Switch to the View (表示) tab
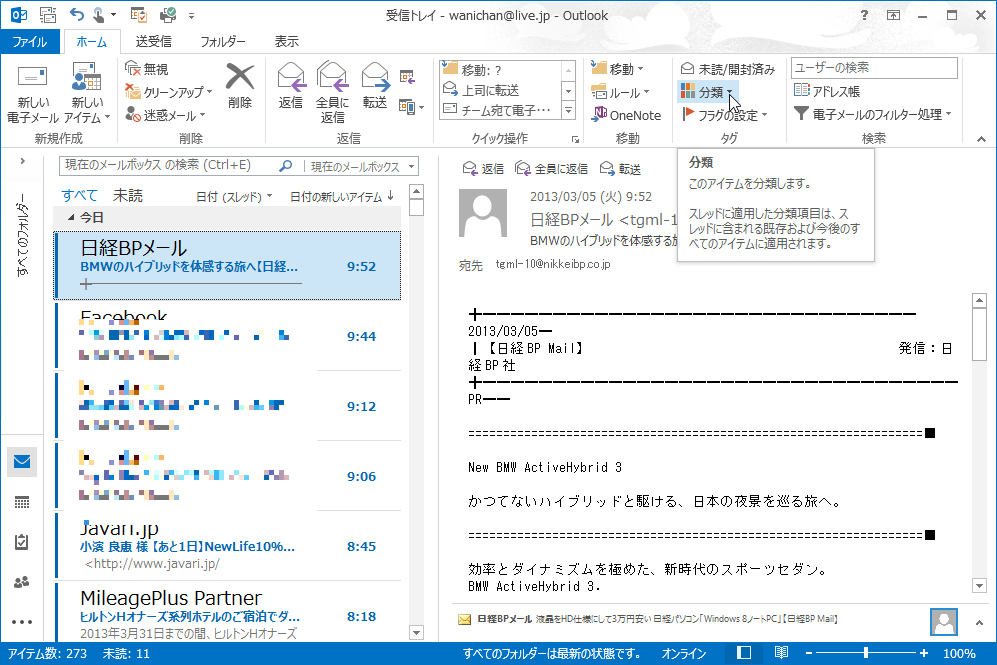This screenshot has height=665, width=997. pyautogui.click(x=286, y=41)
